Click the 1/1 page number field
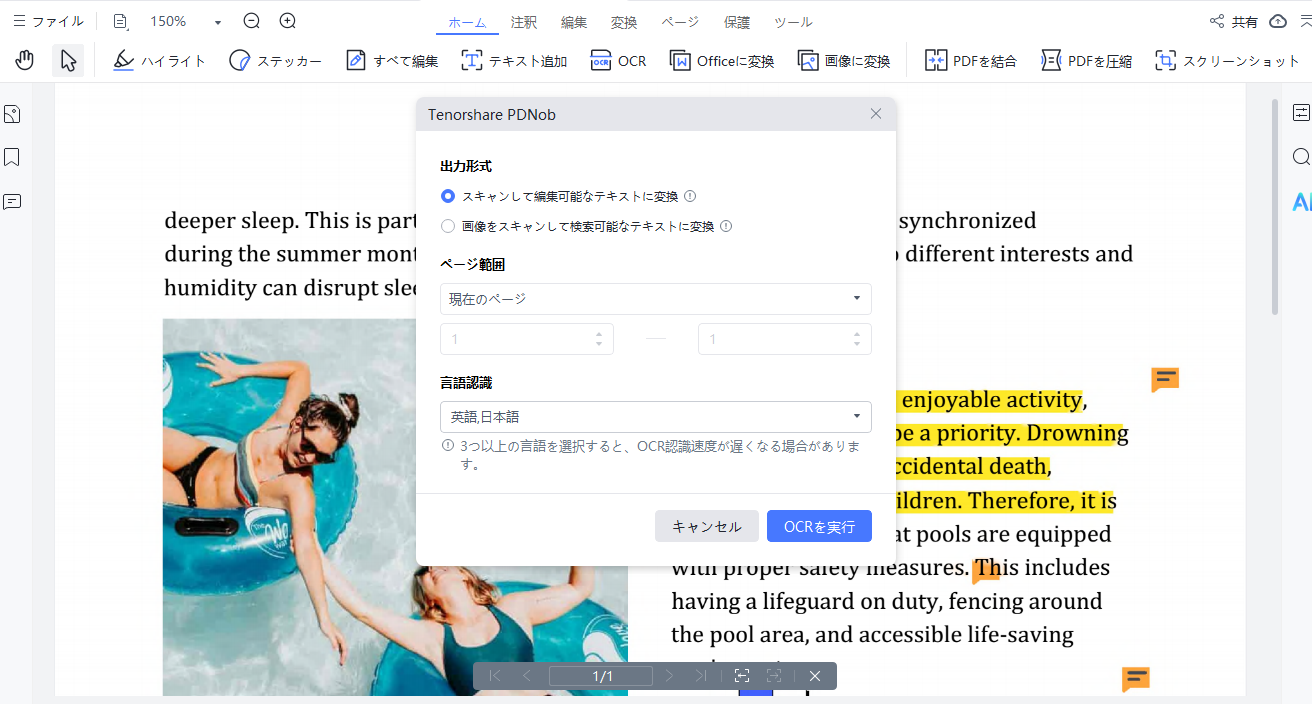Viewport: 1312px width, 704px height. coord(601,676)
